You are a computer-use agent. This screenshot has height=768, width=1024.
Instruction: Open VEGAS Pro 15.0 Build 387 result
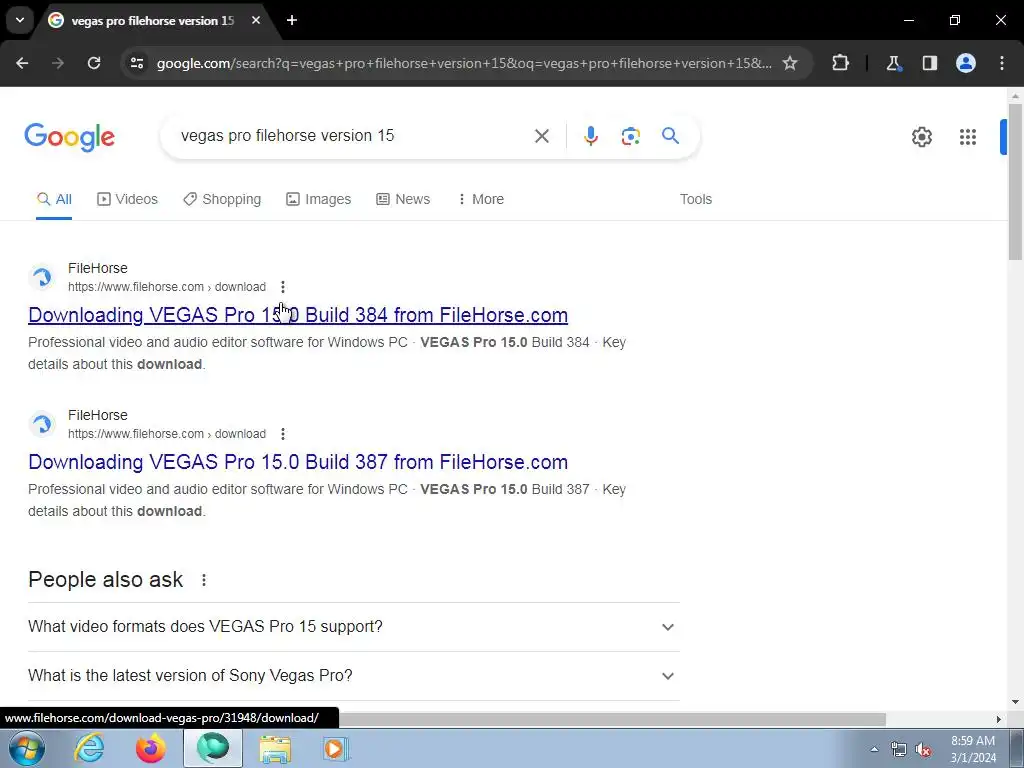pyautogui.click(x=298, y=462)
